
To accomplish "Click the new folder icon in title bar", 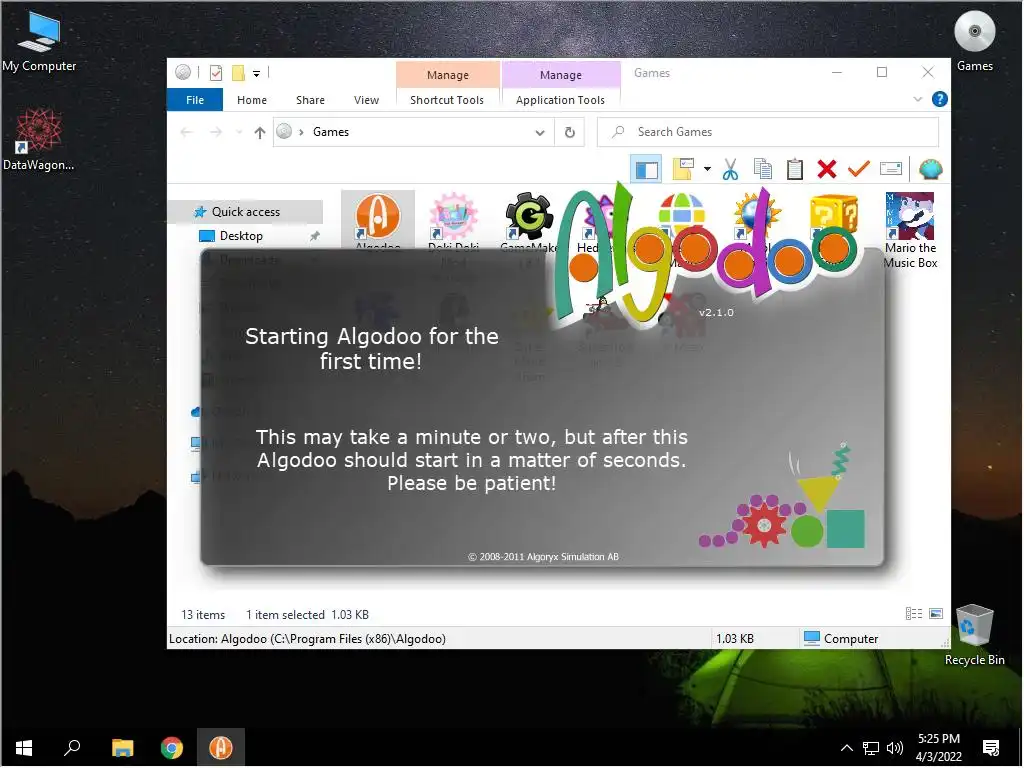I will [x=238, y=73].
